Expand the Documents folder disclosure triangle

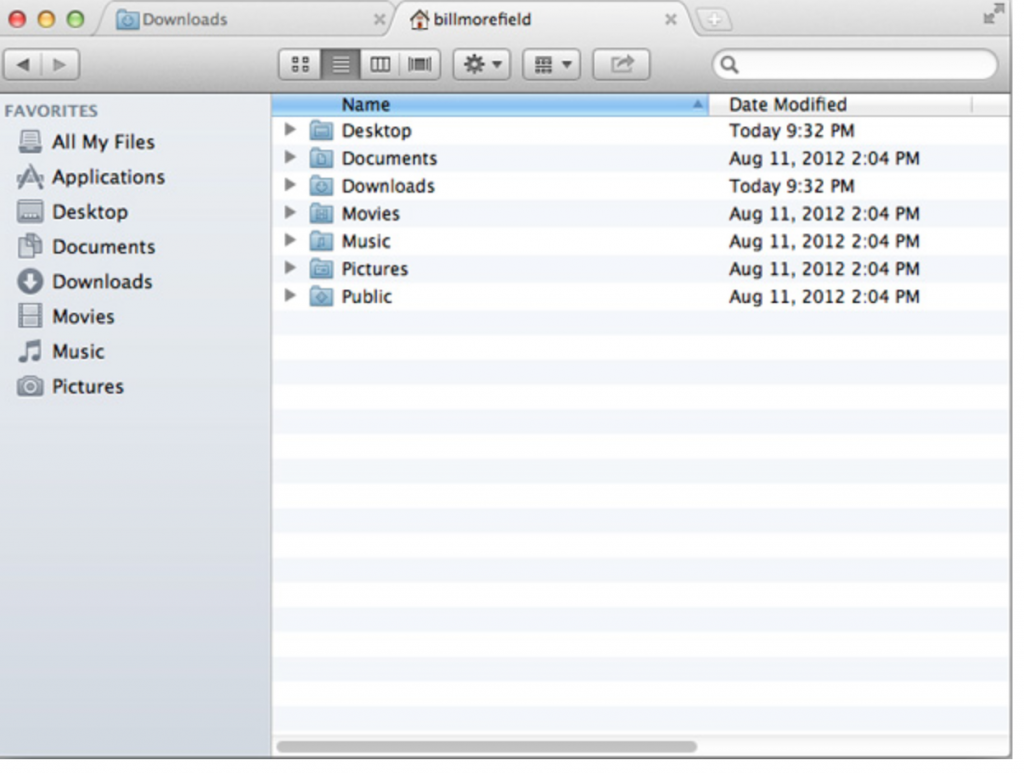[x=290, y=158]
